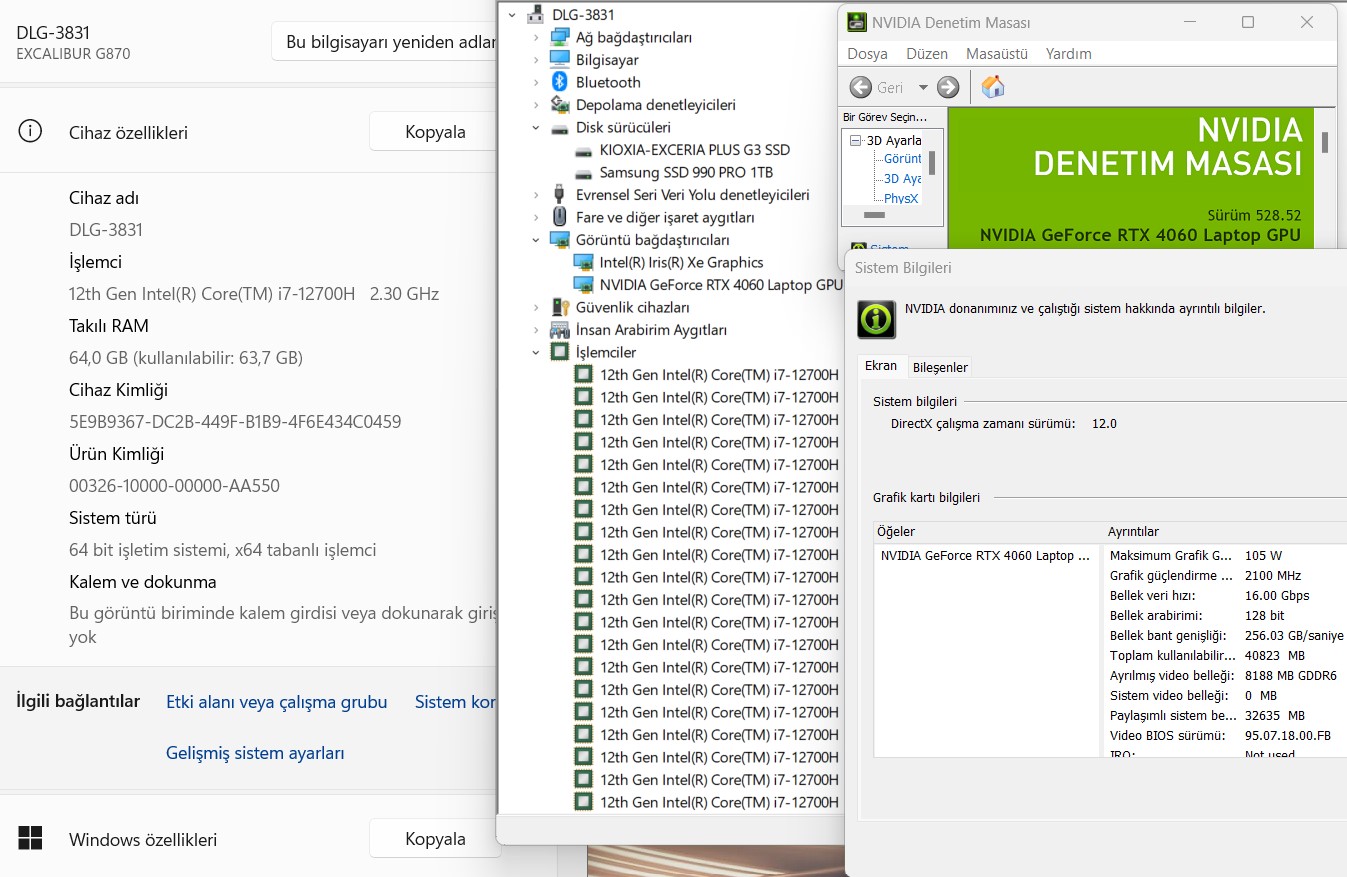The height and width of the screenshot is (877, 1347).
Task: Click the NVIDIA logo icon in the title bar
Action: [x=857, y=22]
